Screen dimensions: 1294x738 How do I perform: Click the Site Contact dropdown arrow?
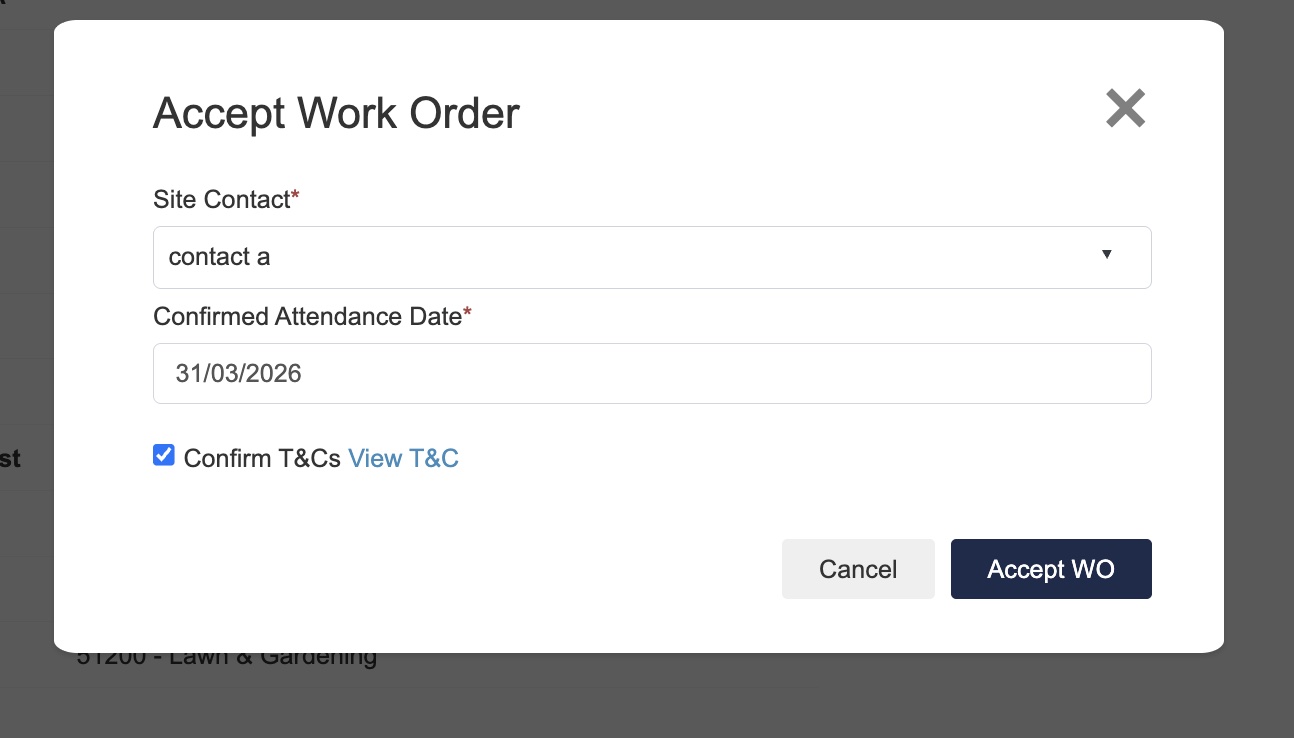1107,255
